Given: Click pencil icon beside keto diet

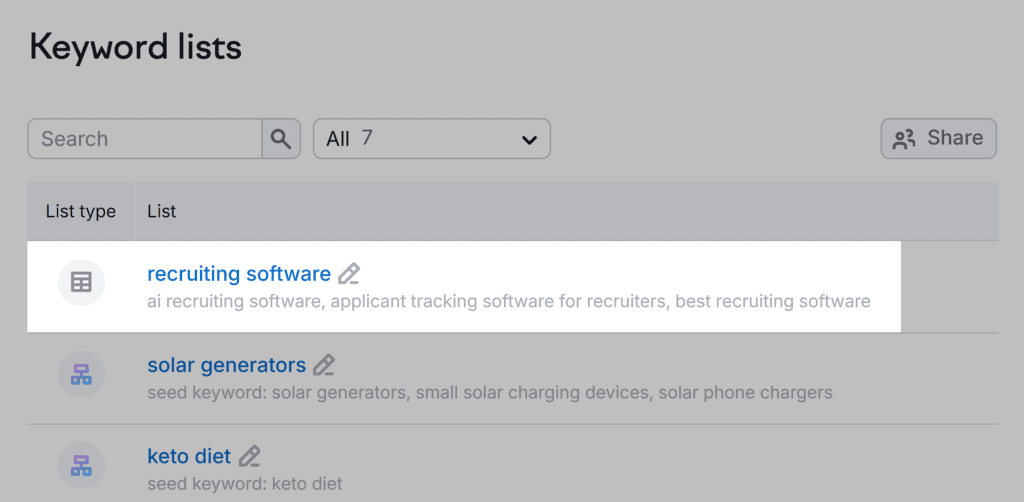Looking at the screenshot, I should [249, 457].
